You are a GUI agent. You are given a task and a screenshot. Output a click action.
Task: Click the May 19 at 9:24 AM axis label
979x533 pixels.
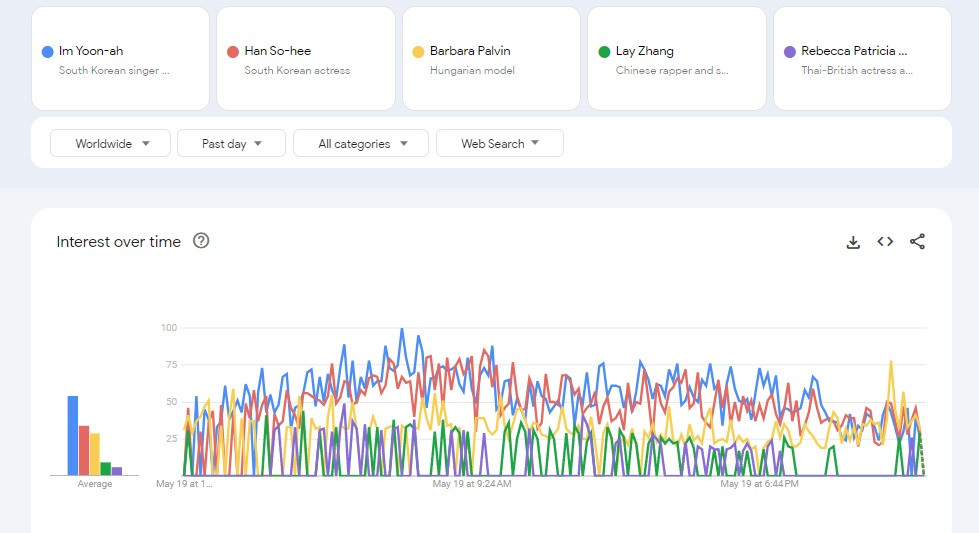(x=472, y=484)
